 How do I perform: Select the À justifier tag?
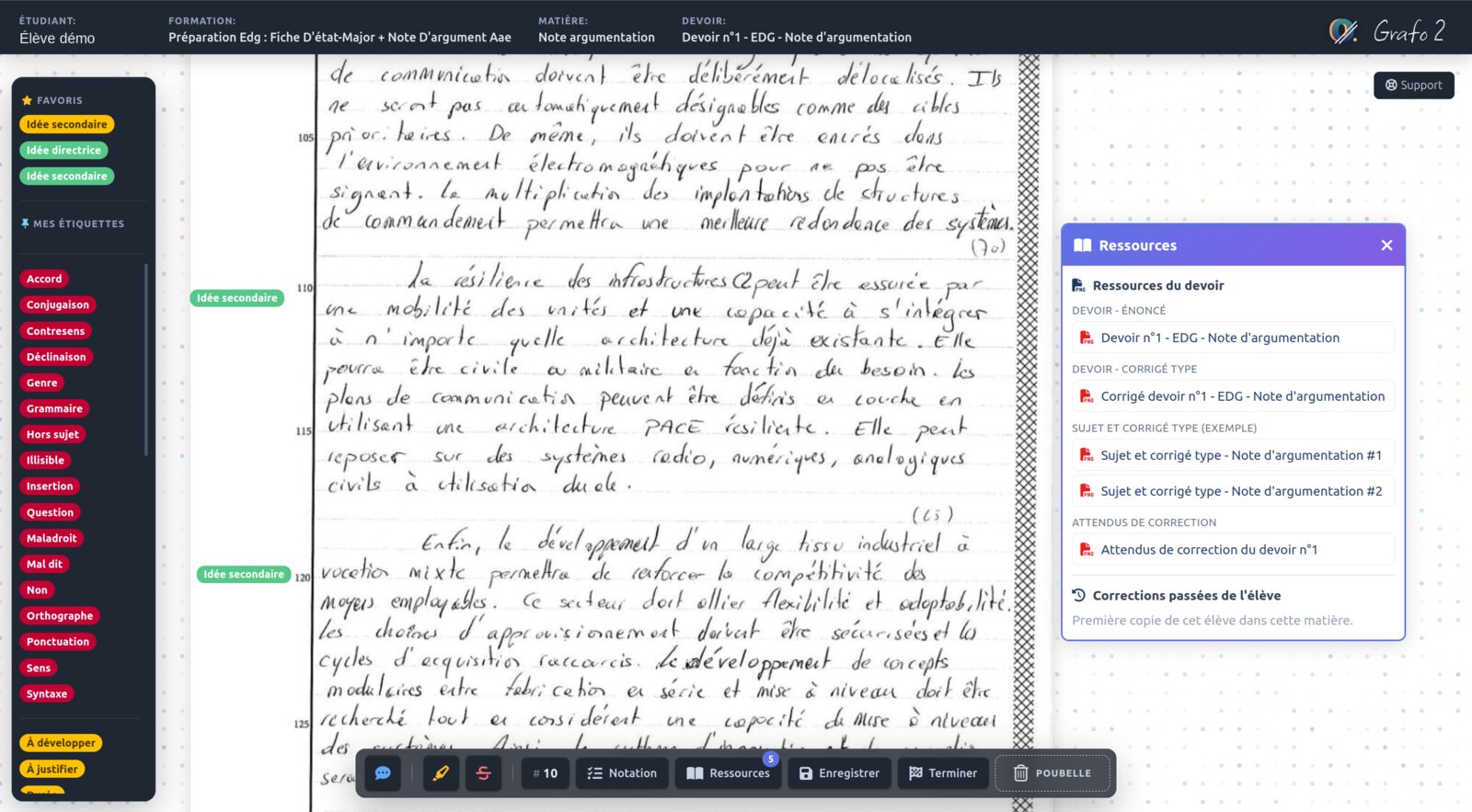[x=52, y=769]
